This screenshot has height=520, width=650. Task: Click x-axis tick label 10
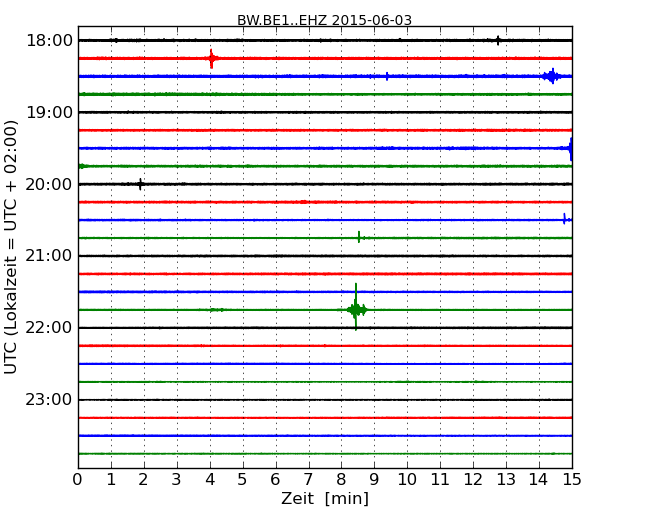click(407, 480)
